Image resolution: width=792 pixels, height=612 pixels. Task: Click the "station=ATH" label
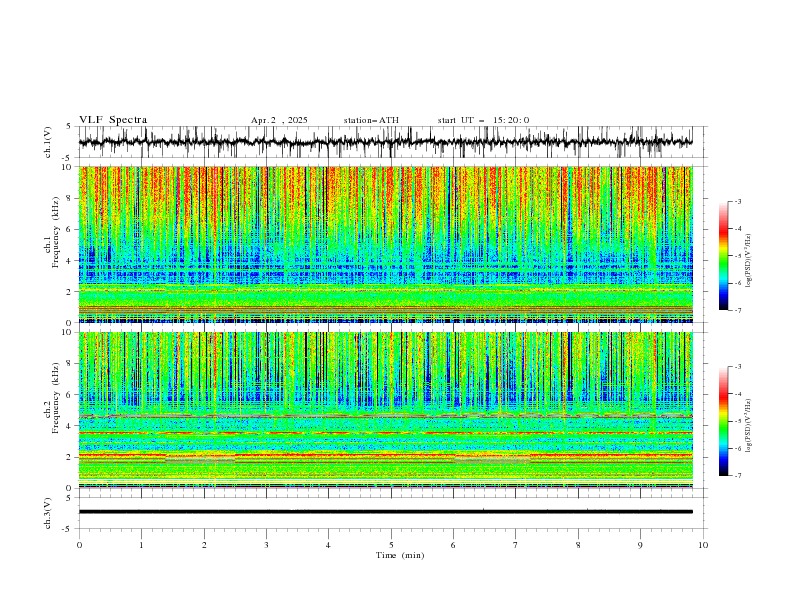[x=371, y=120]
